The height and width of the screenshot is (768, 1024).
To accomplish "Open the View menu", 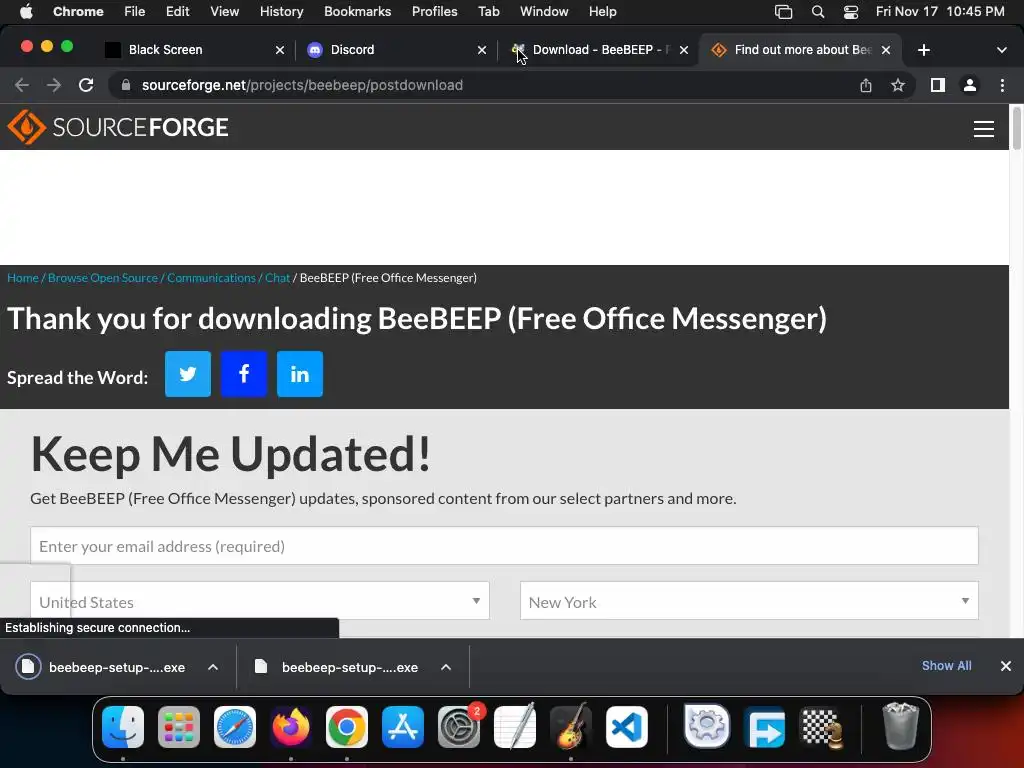I will 224,11.
